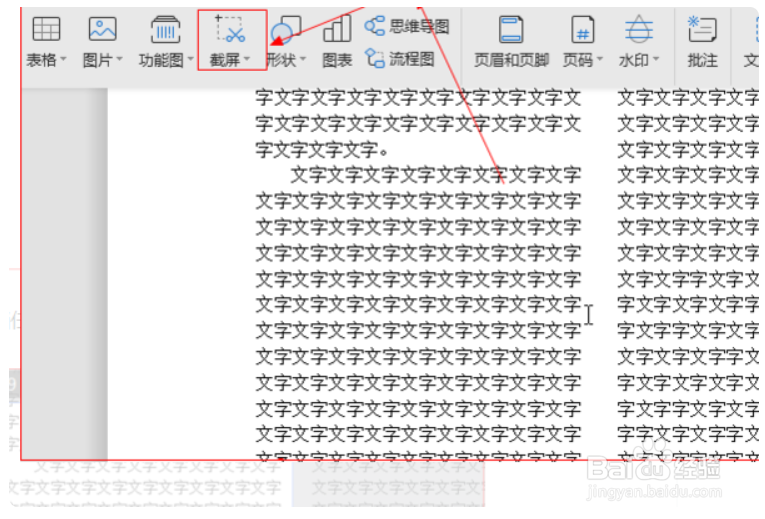Click the 页眉和页脚 label
The height and width of the screenshot is (519, 765).
point(511,60)
